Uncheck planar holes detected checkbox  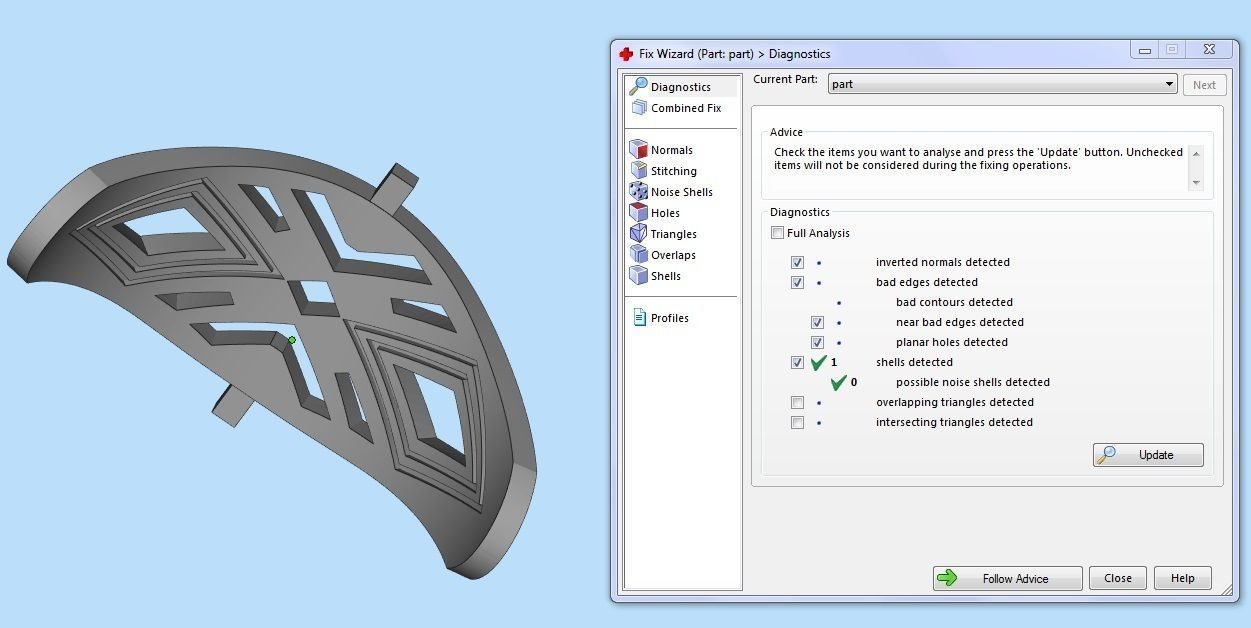point(817,342)
